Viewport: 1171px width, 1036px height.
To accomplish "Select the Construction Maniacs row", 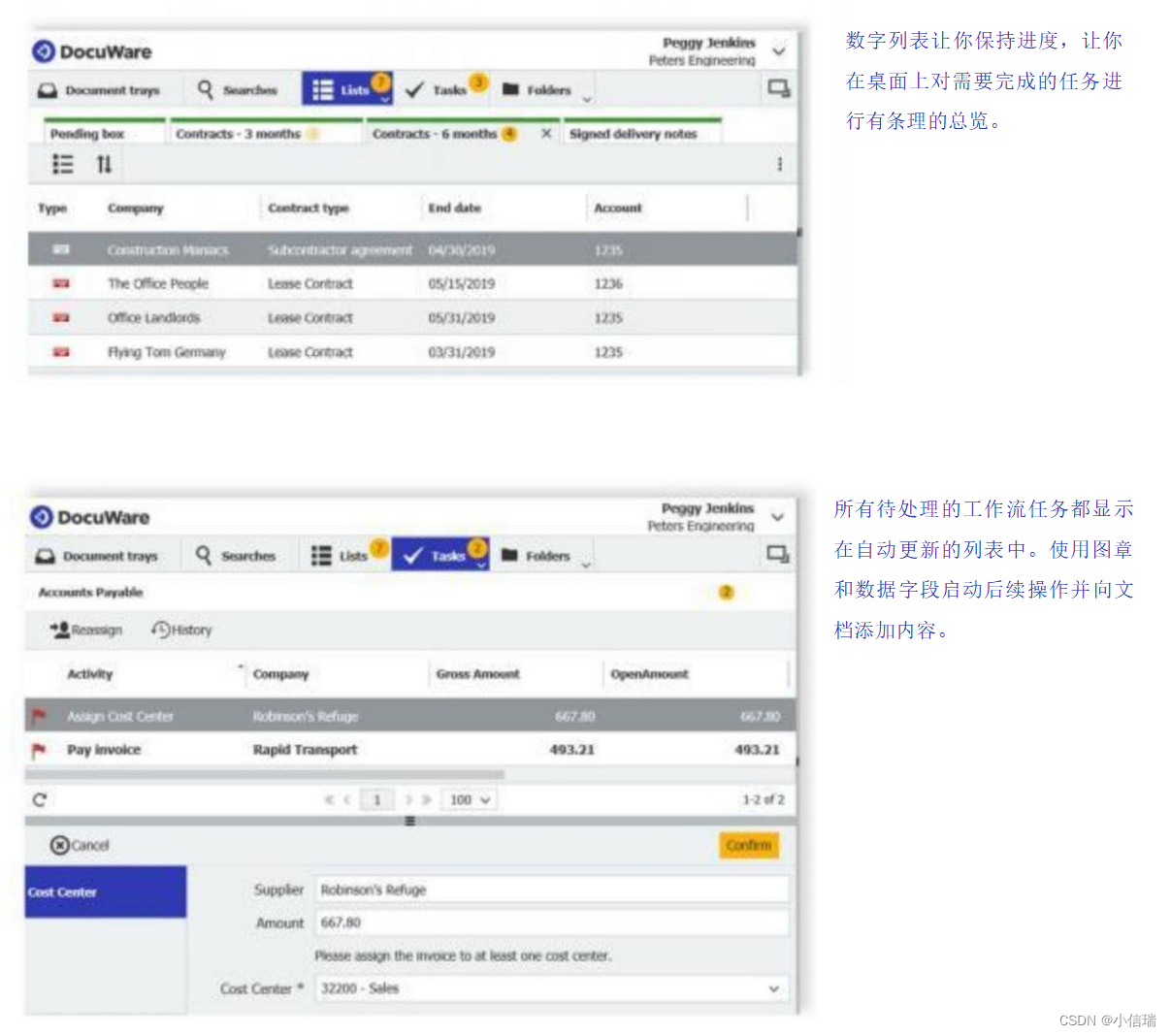I will pos(412,249).
